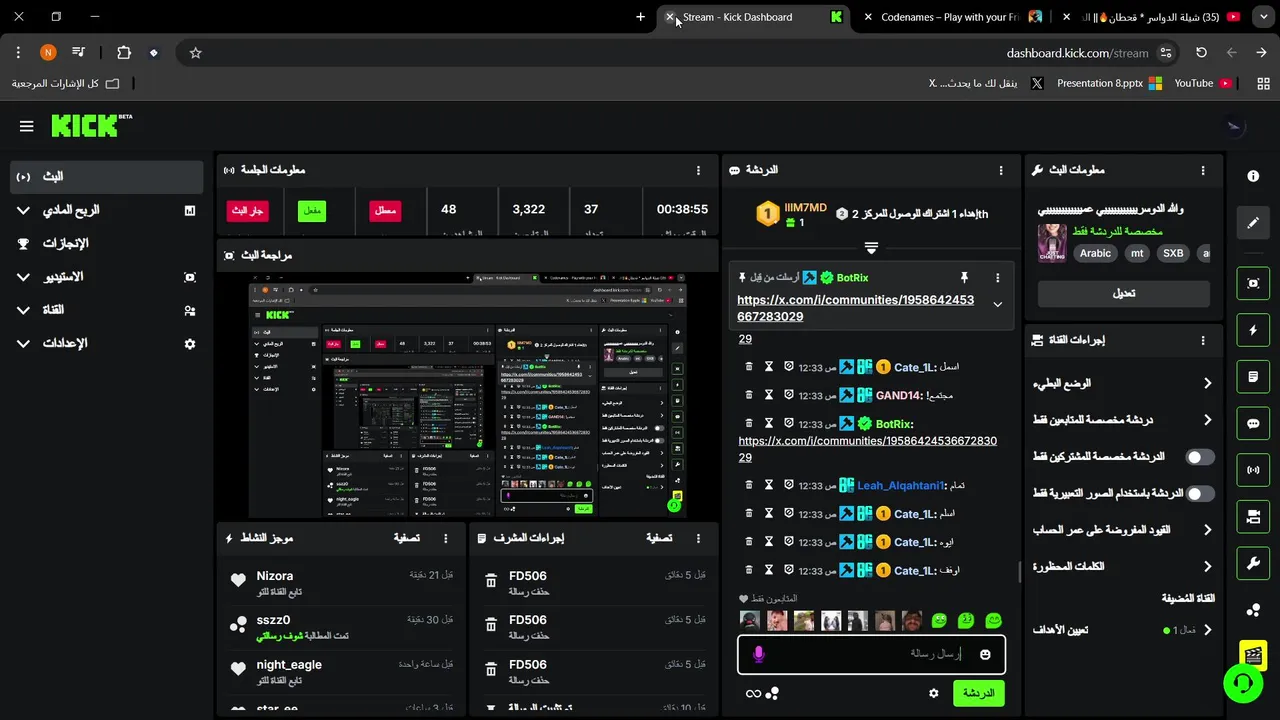Click the microphone icon in the chat input
This screenshot has height=720, width=1280.
point(758,654)
